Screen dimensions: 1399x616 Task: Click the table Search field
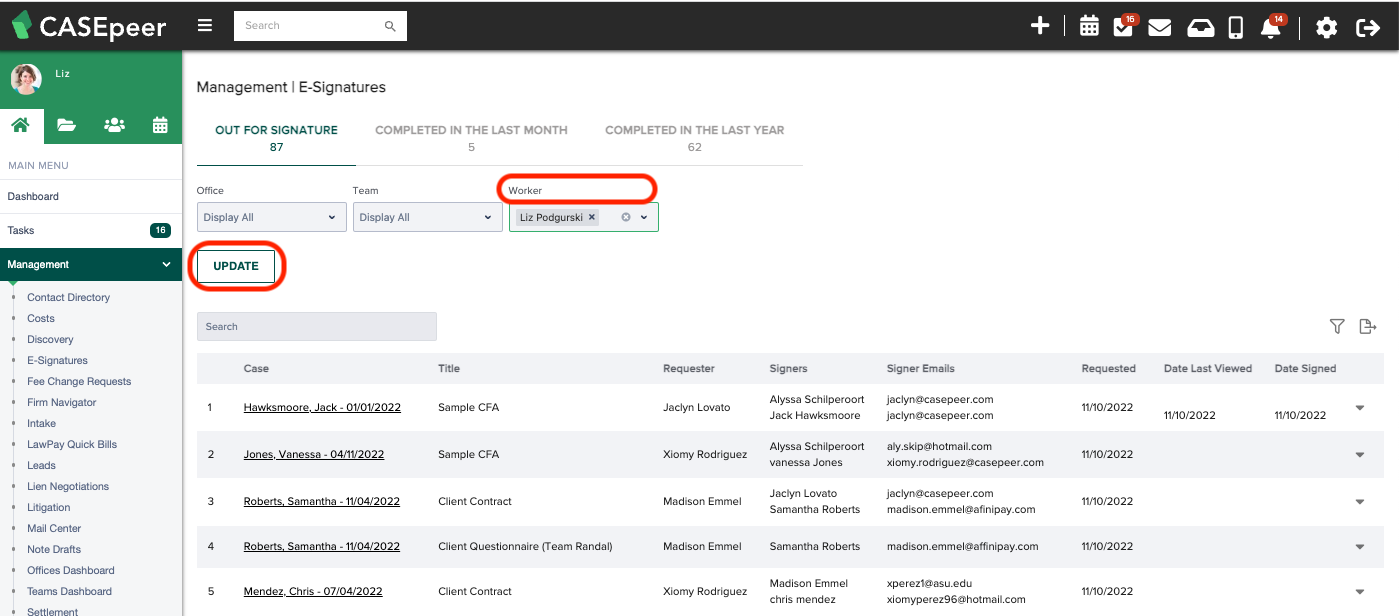click(317, 327)
